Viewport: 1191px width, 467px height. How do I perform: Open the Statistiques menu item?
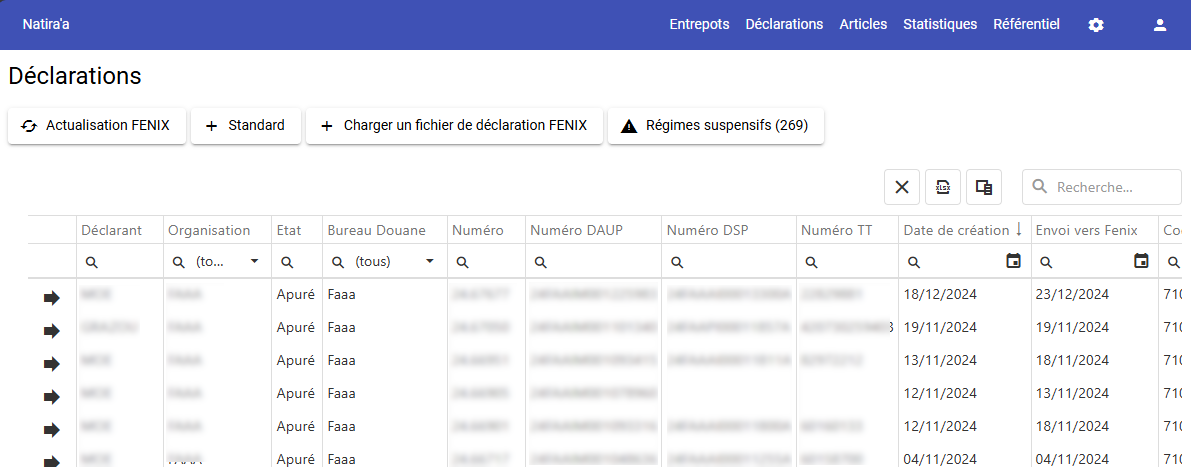click(939, 25)
